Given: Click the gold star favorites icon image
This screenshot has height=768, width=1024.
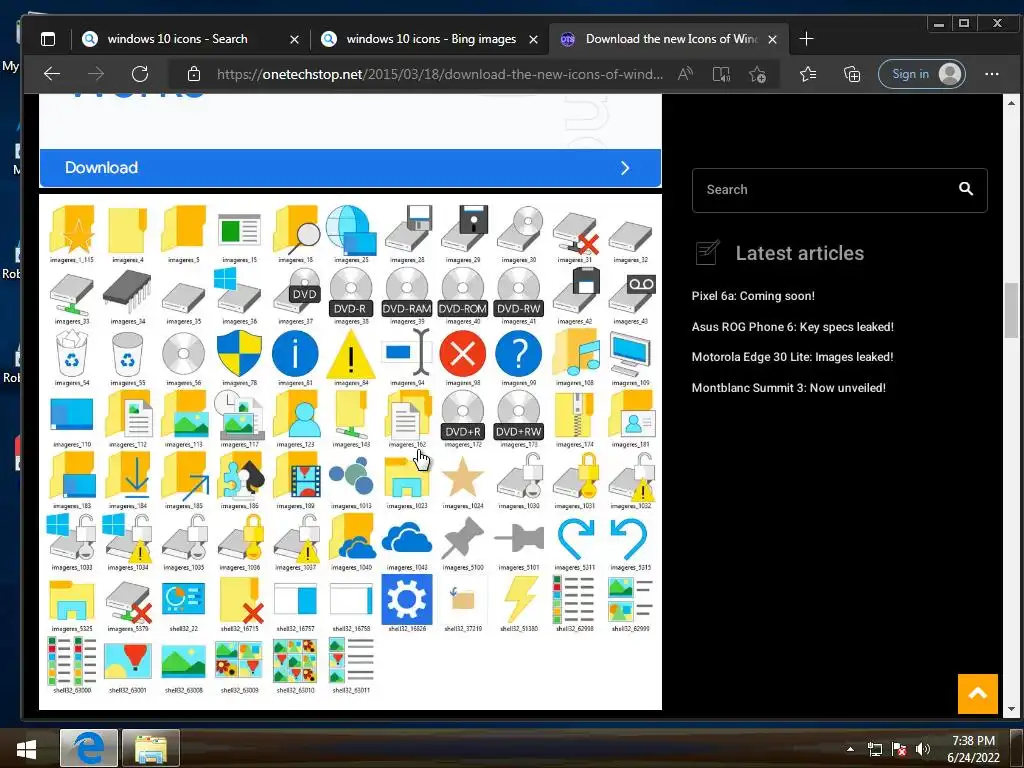Looking at the screenshot, I should click(462, 477).
